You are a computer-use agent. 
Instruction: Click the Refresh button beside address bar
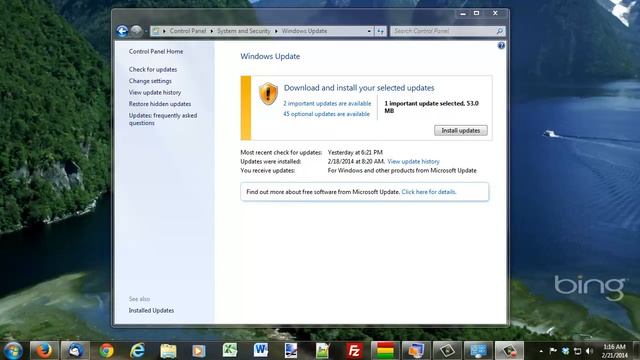[x=380, y=31]
